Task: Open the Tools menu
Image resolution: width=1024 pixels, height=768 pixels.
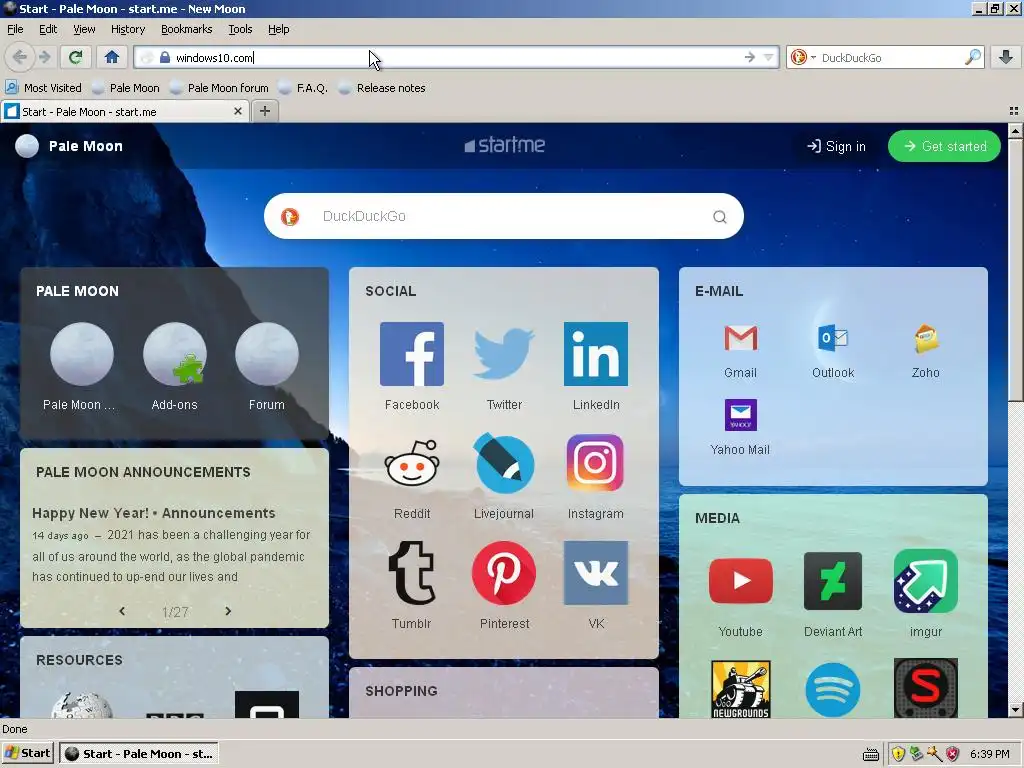Action: (x=240, y=29)
